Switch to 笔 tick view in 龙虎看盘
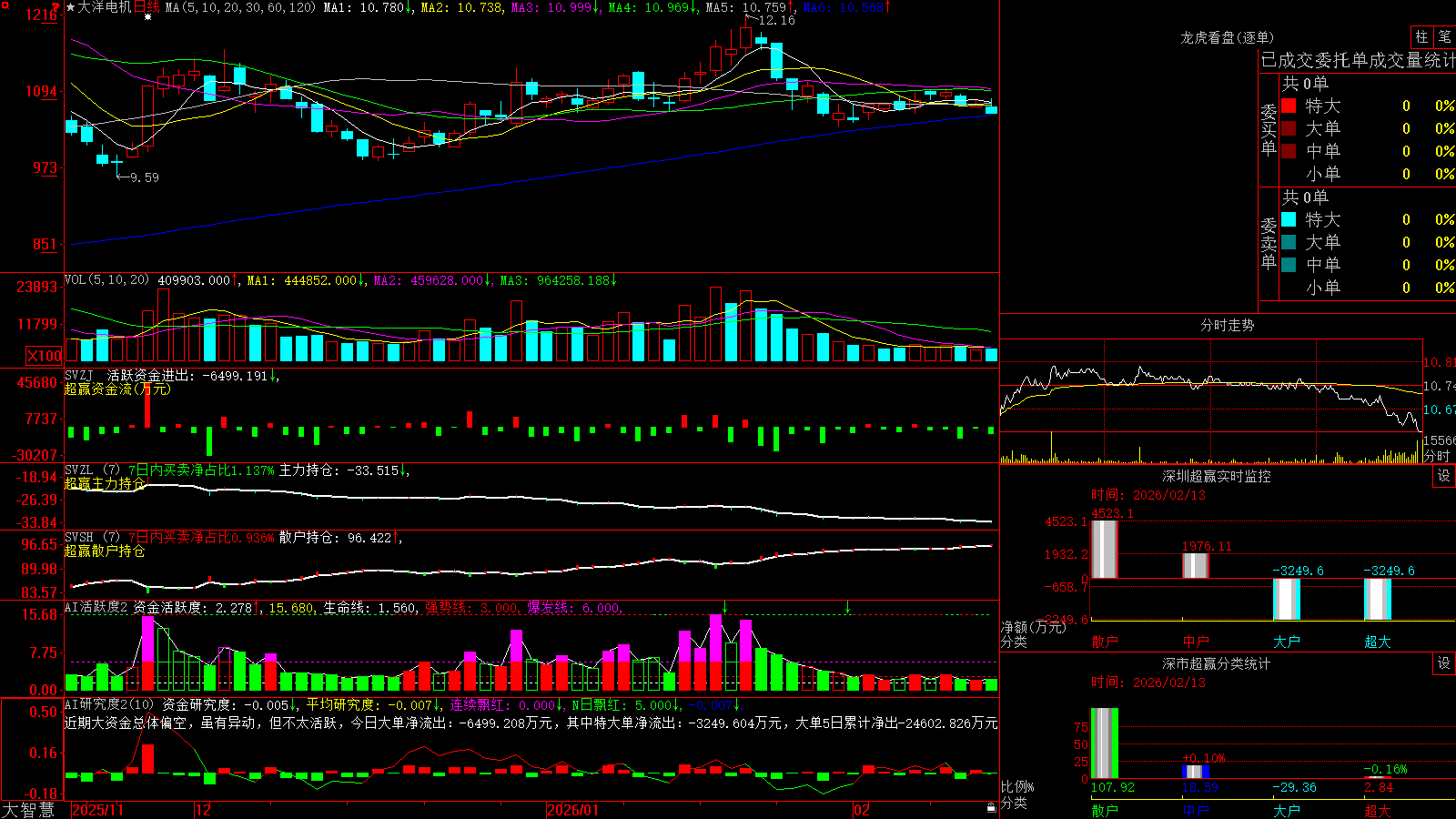This screenshot has height=819, width=1456. 1444,36
